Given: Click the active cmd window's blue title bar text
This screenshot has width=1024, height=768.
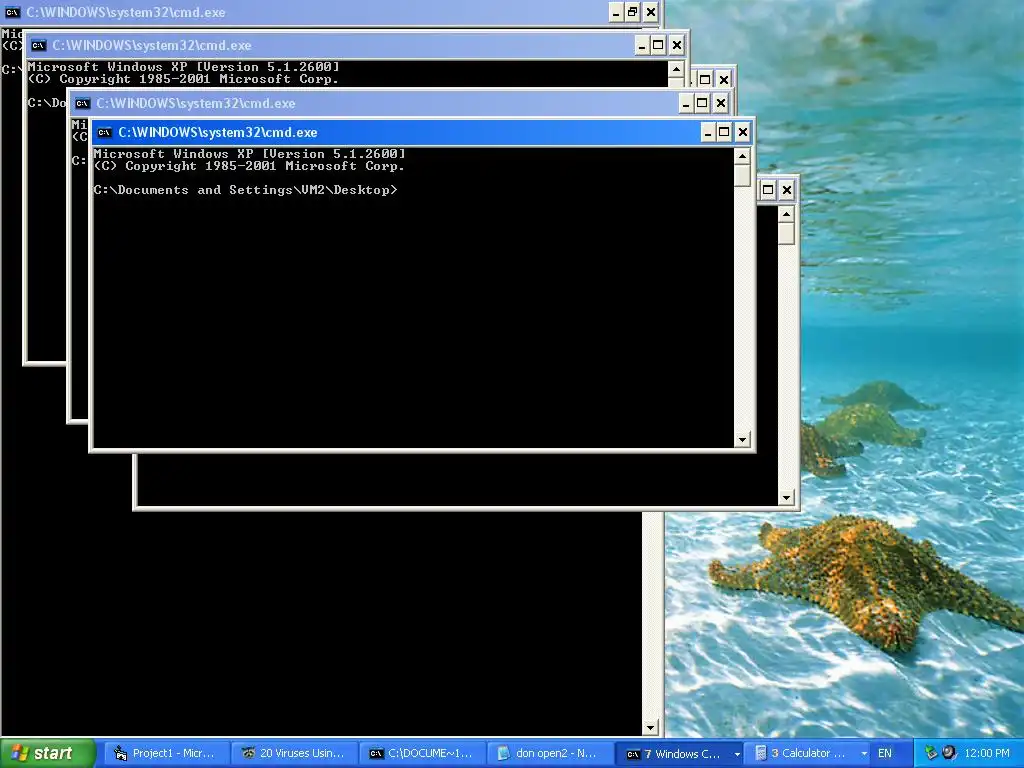Looking at the screenshot, I should click(217, 133).
